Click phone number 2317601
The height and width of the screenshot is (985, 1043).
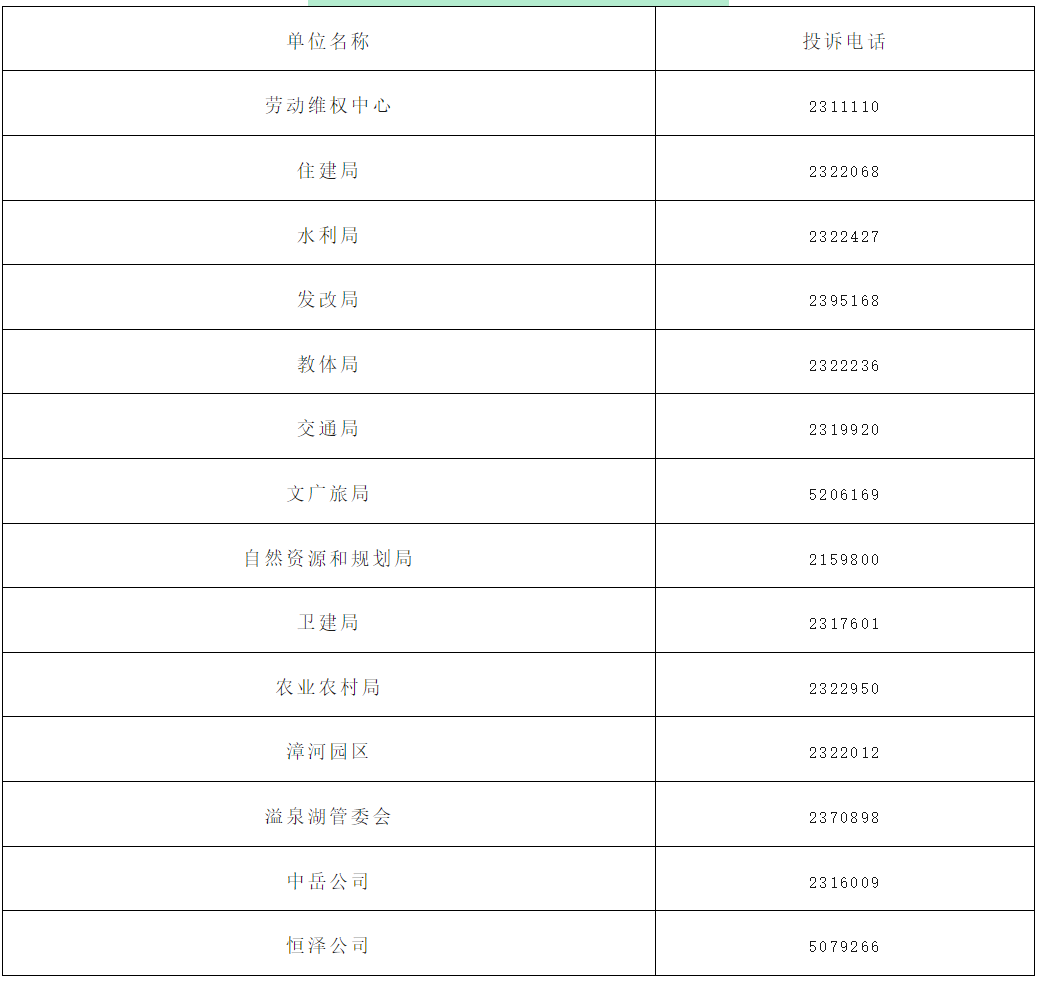tap(844, 624)
